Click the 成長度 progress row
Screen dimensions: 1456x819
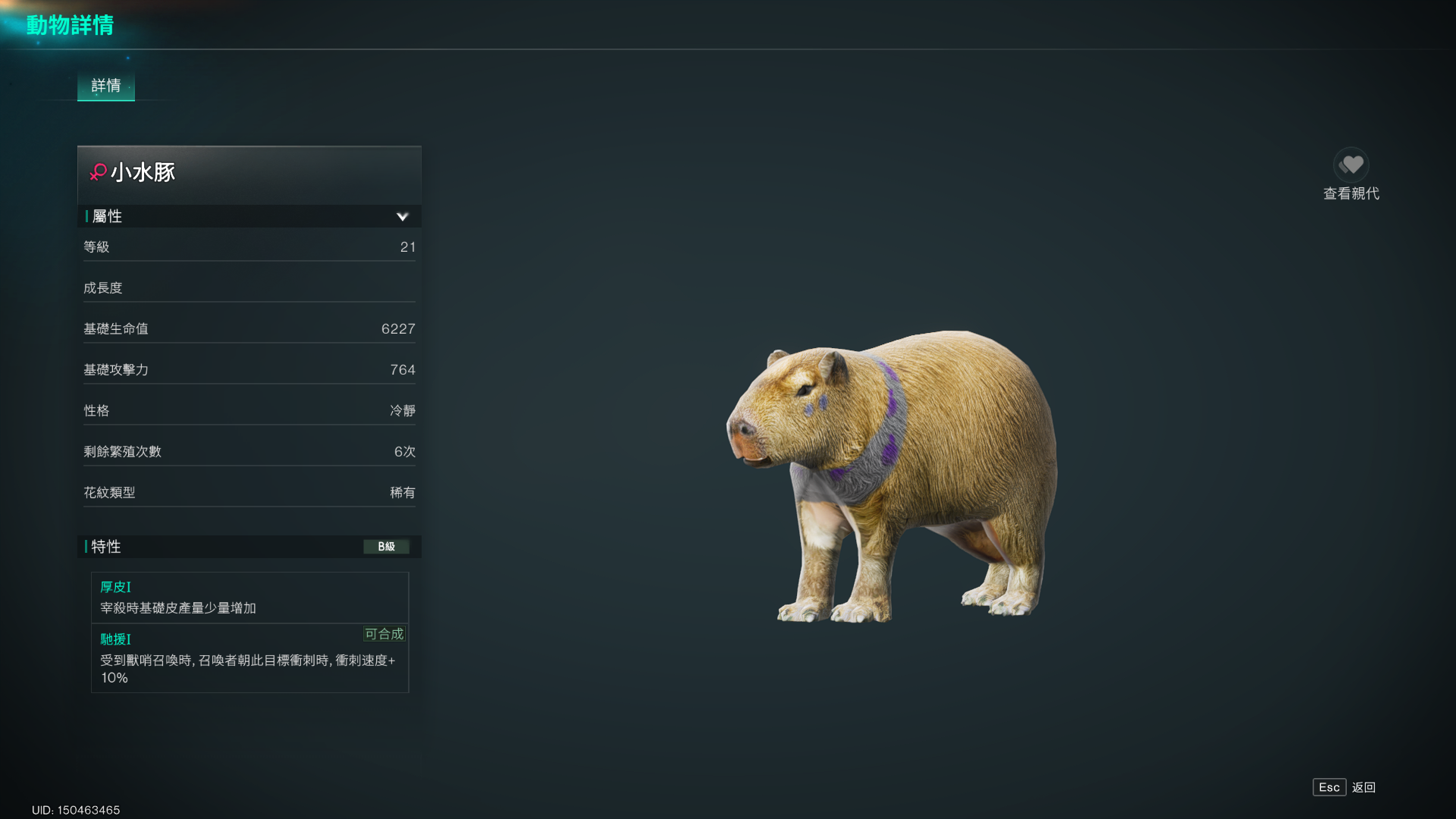tap(249, 288)
